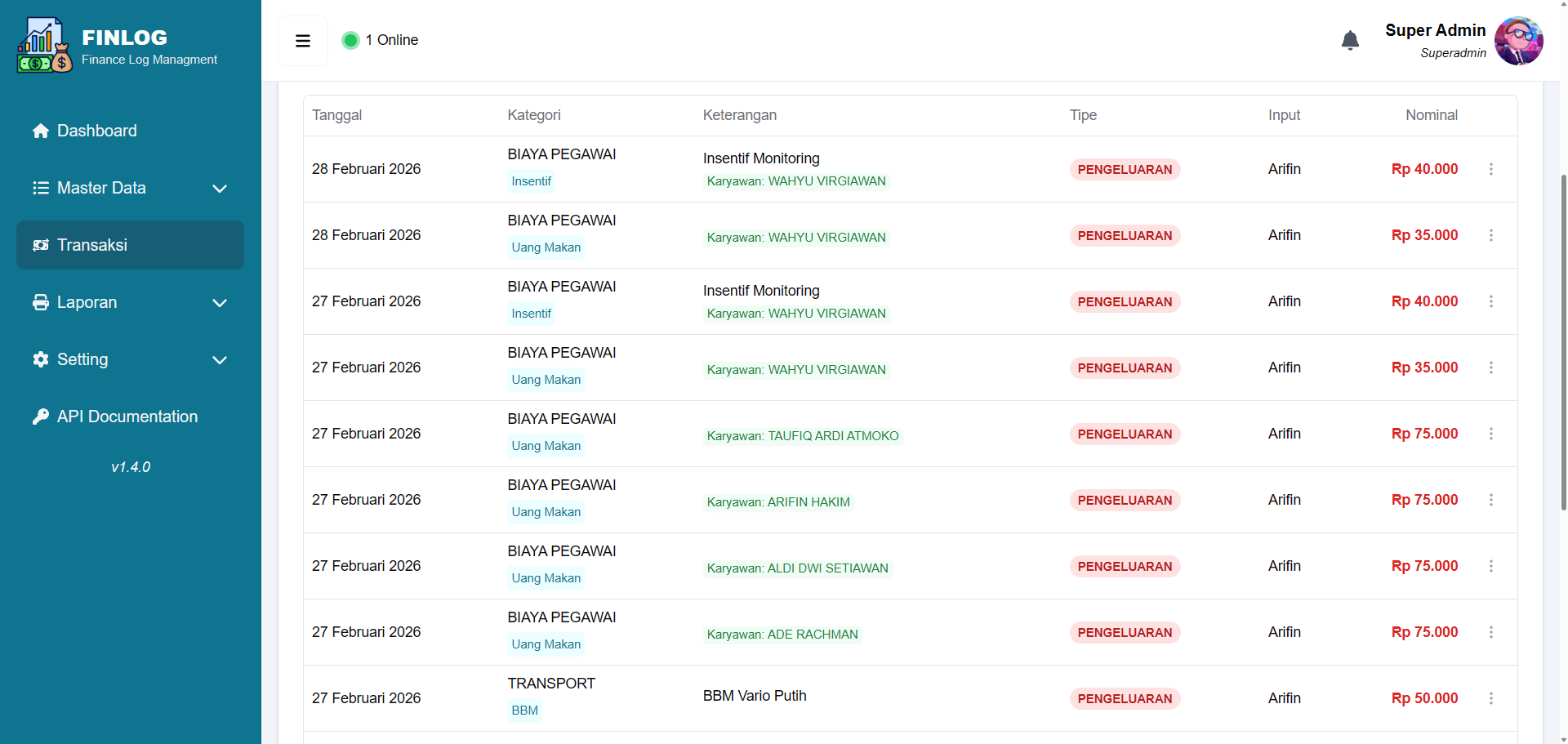
Task: Expand the Laporan menu chevron
Action: coord(219,303)
